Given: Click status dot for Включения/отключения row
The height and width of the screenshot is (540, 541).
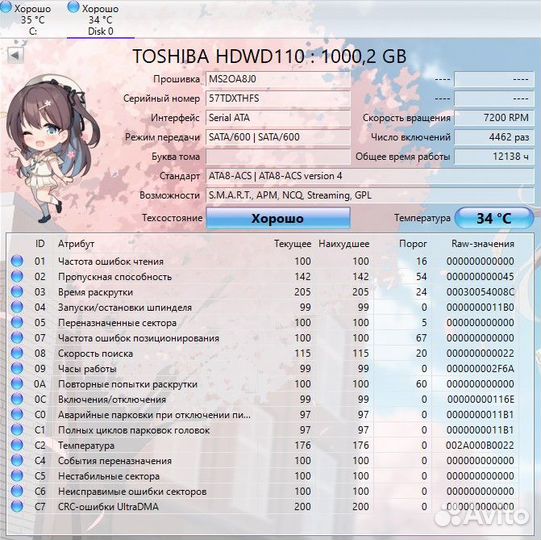Looking at the screenshot, I should [x=17, y=399].
